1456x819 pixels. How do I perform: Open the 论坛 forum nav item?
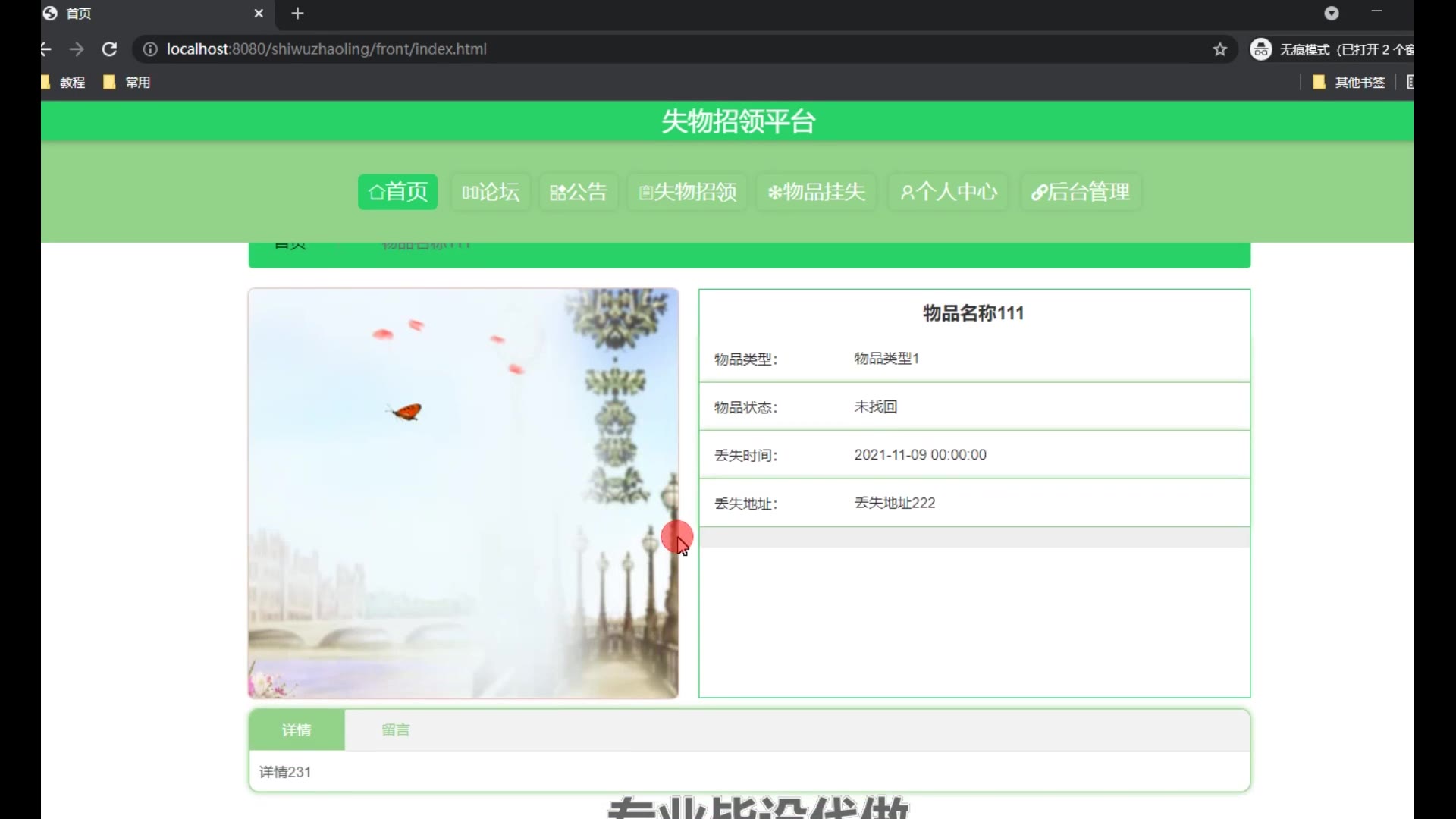click(x=491, y=192)
